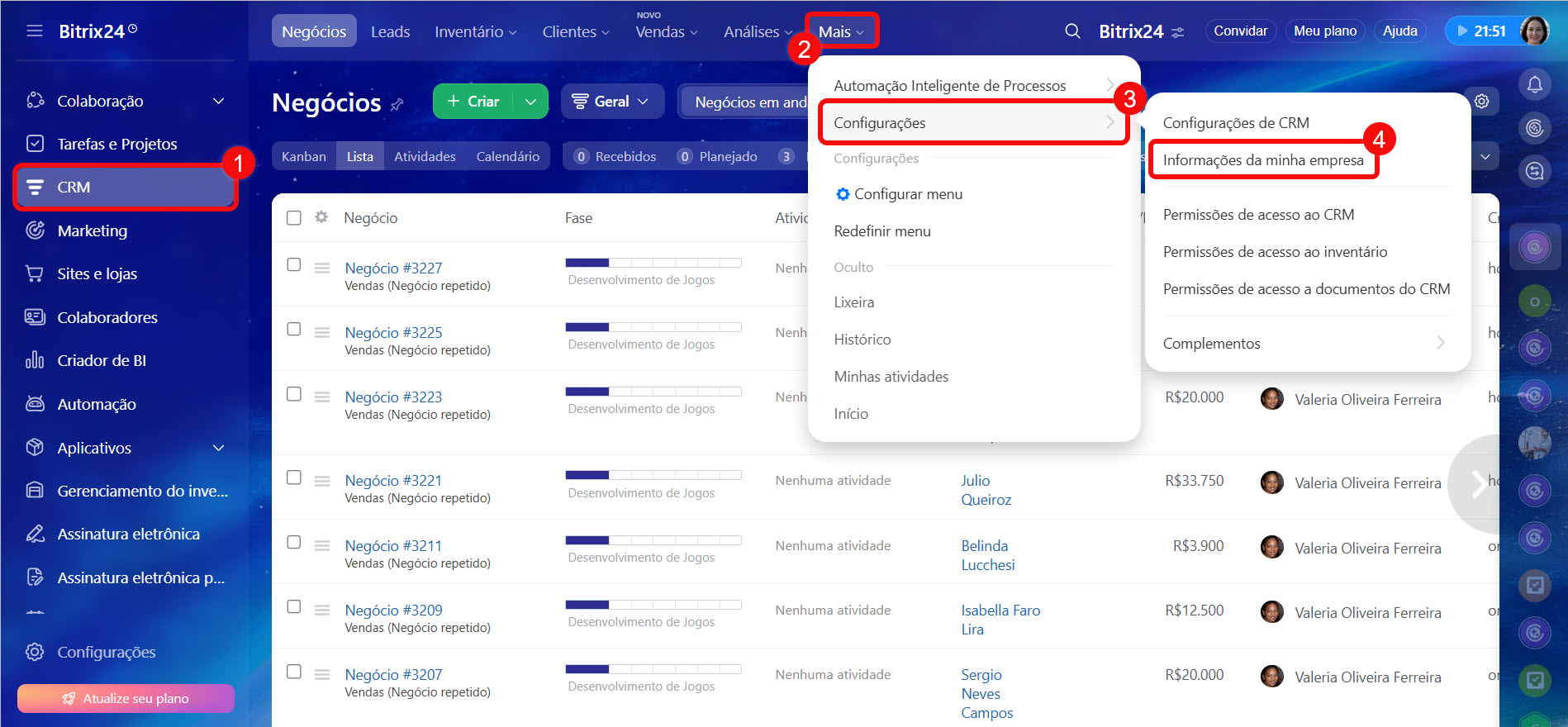Click the gear icon at top right

click(1482, 101)
